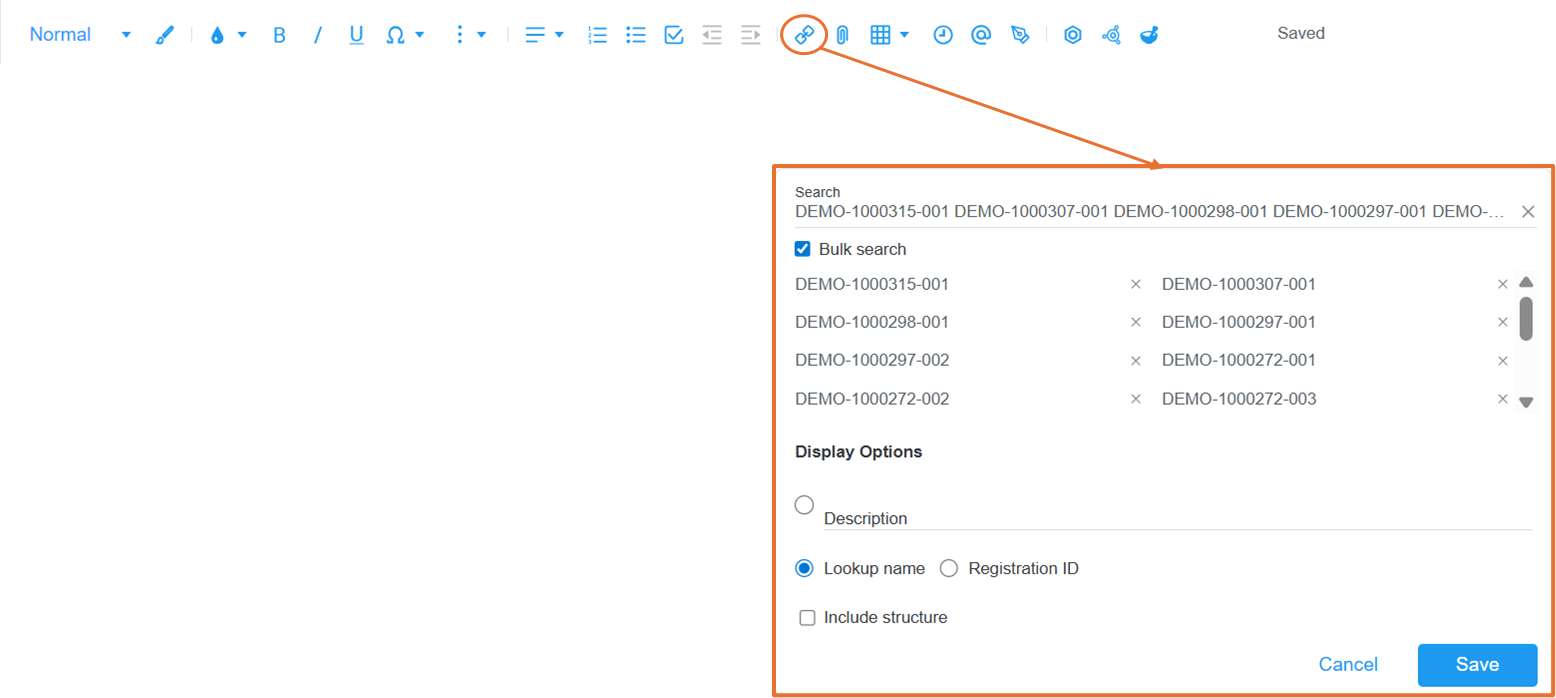Click the paperclip attachment icon

[x=842, y=35]
